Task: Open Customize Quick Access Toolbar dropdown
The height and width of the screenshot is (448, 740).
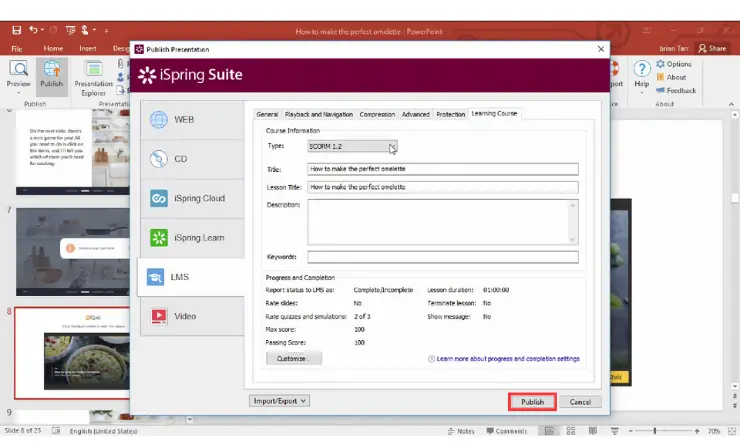Action: tap(106, 31)
